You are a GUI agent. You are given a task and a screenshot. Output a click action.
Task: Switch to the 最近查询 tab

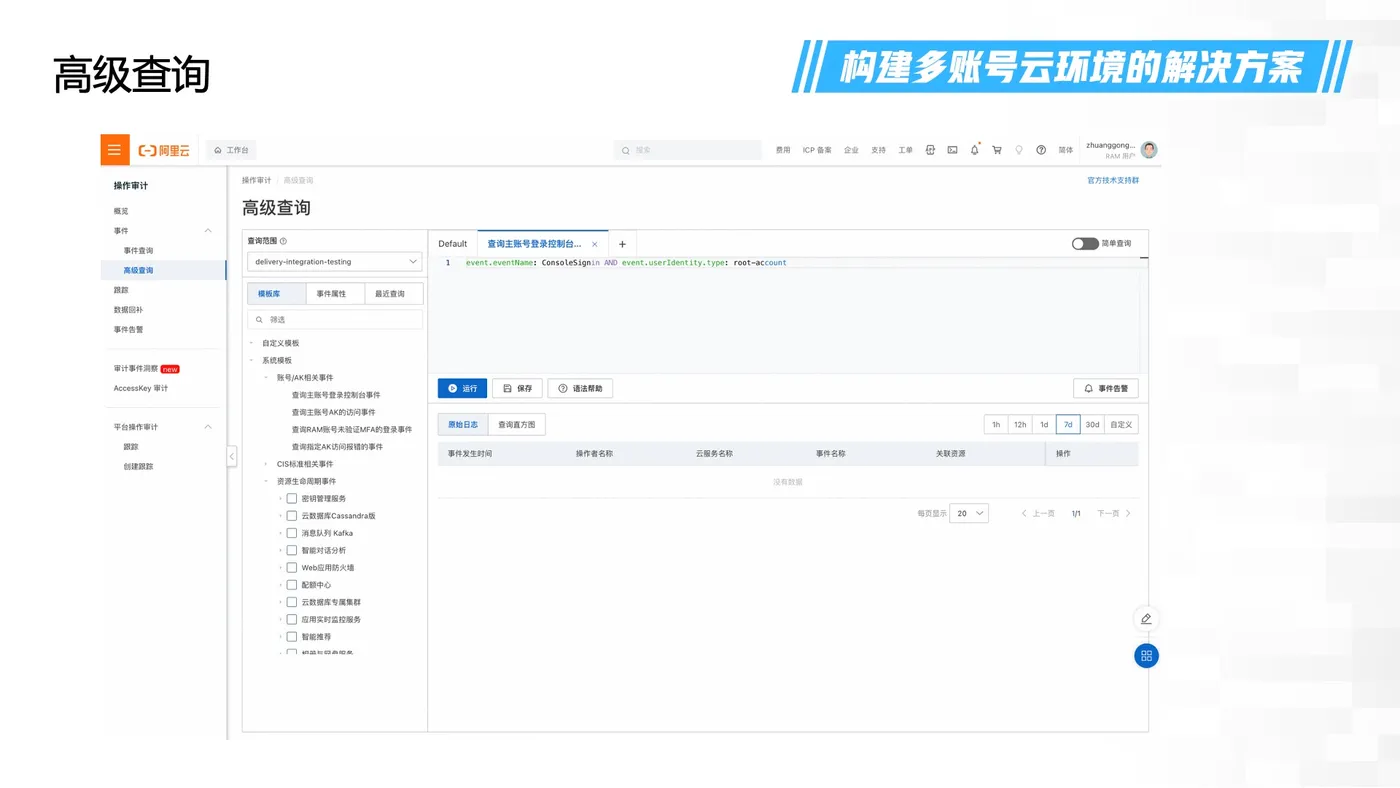coord(393,294)
